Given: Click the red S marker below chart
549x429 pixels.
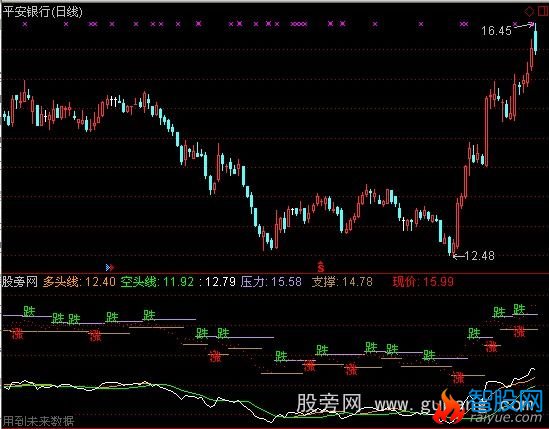Looking at the screenshot, I should (321, 267).
